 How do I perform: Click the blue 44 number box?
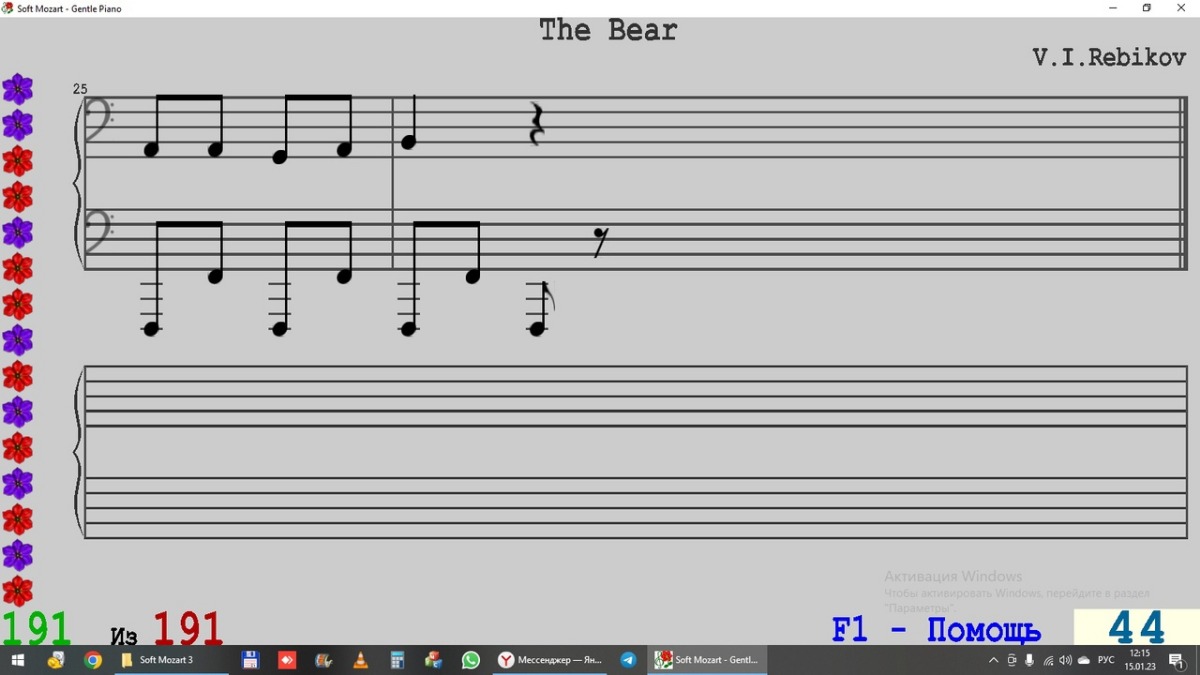(1137, 628)
